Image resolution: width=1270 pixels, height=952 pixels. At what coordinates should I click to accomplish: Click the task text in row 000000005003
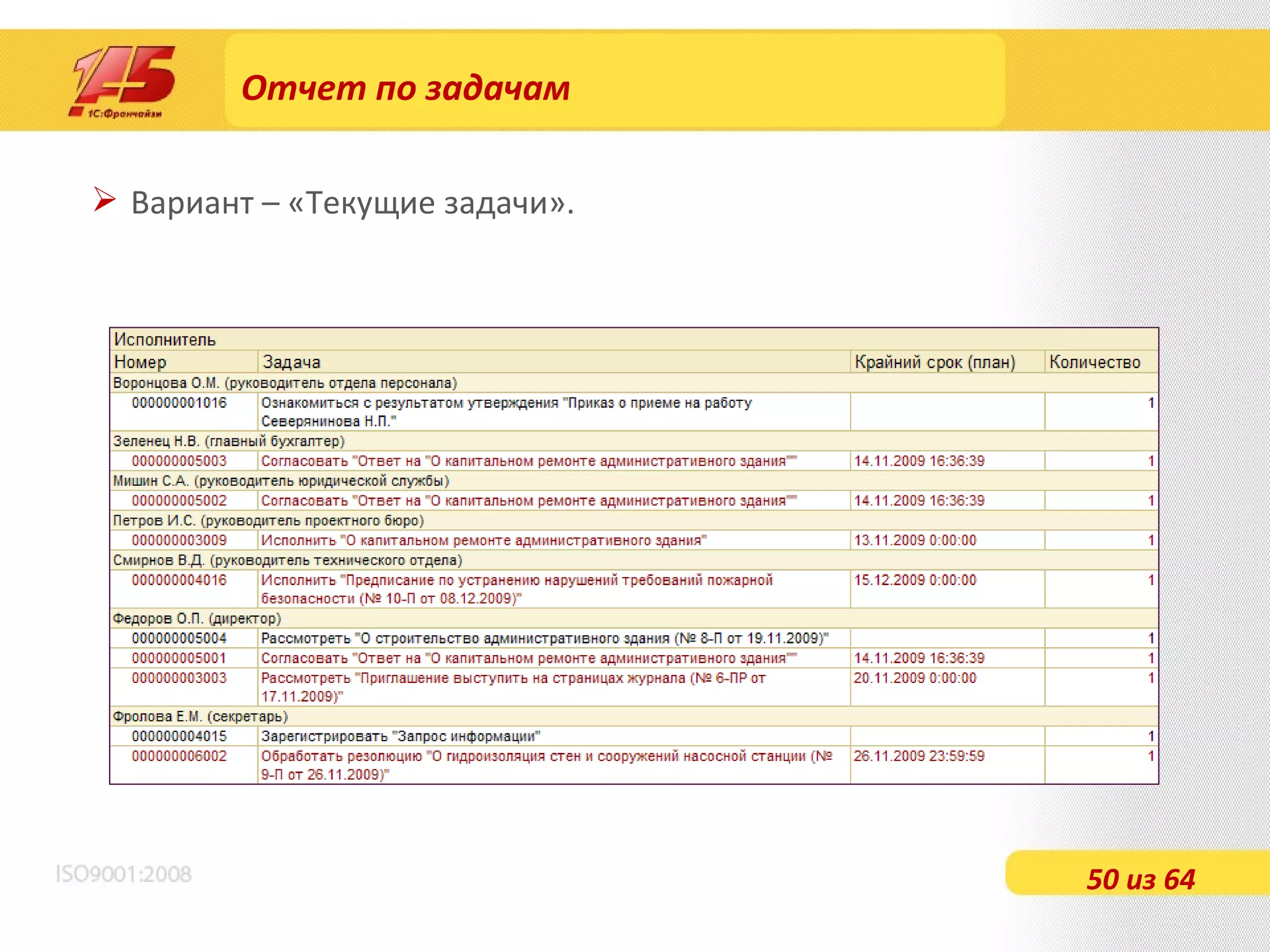528,461
